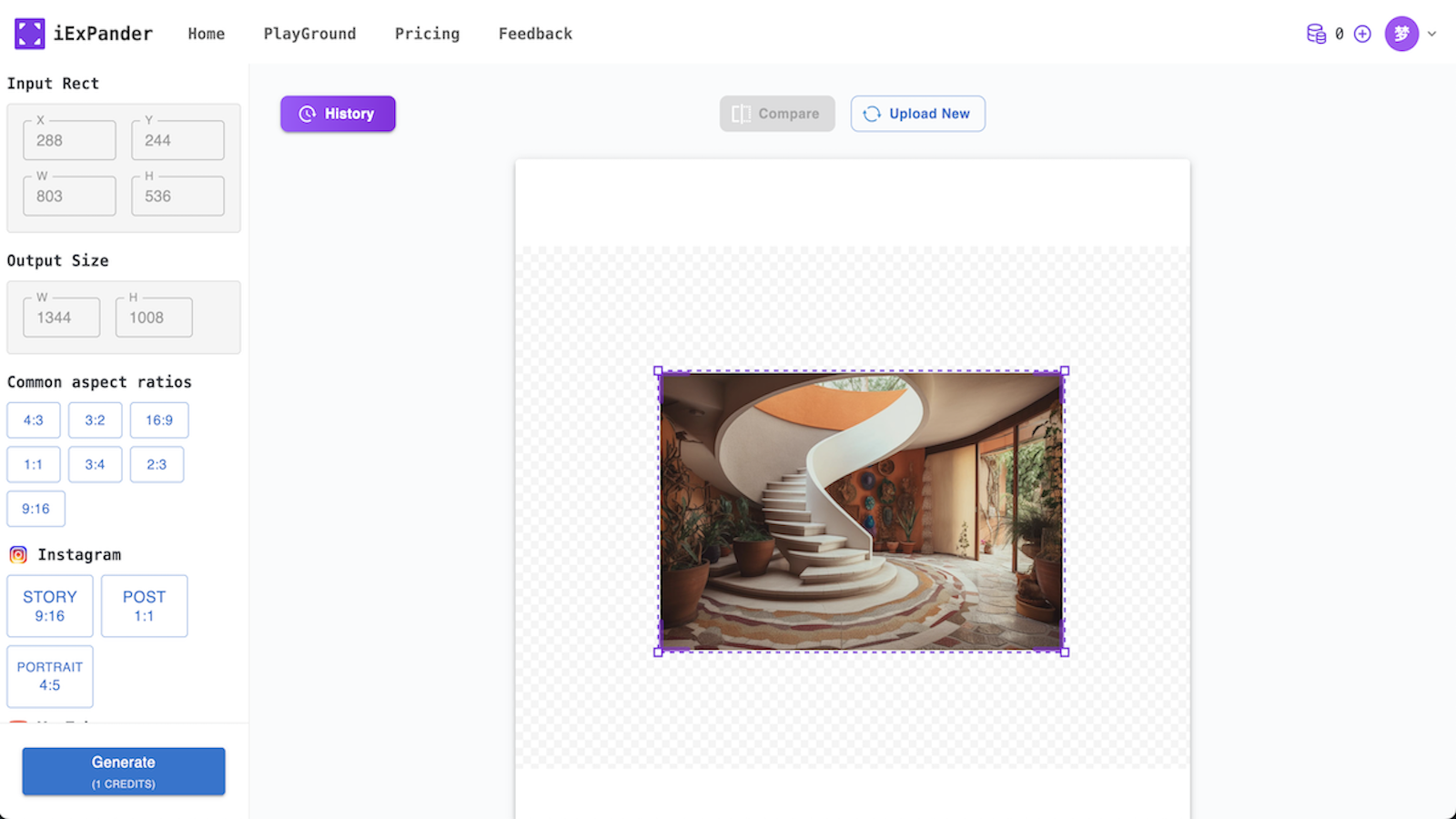Image resolution: width=1456 pixels, height=819 pixels.
Task: Select the 1:1 aspect ratio option
Action: pyautogui.click(x=34, y=464)
